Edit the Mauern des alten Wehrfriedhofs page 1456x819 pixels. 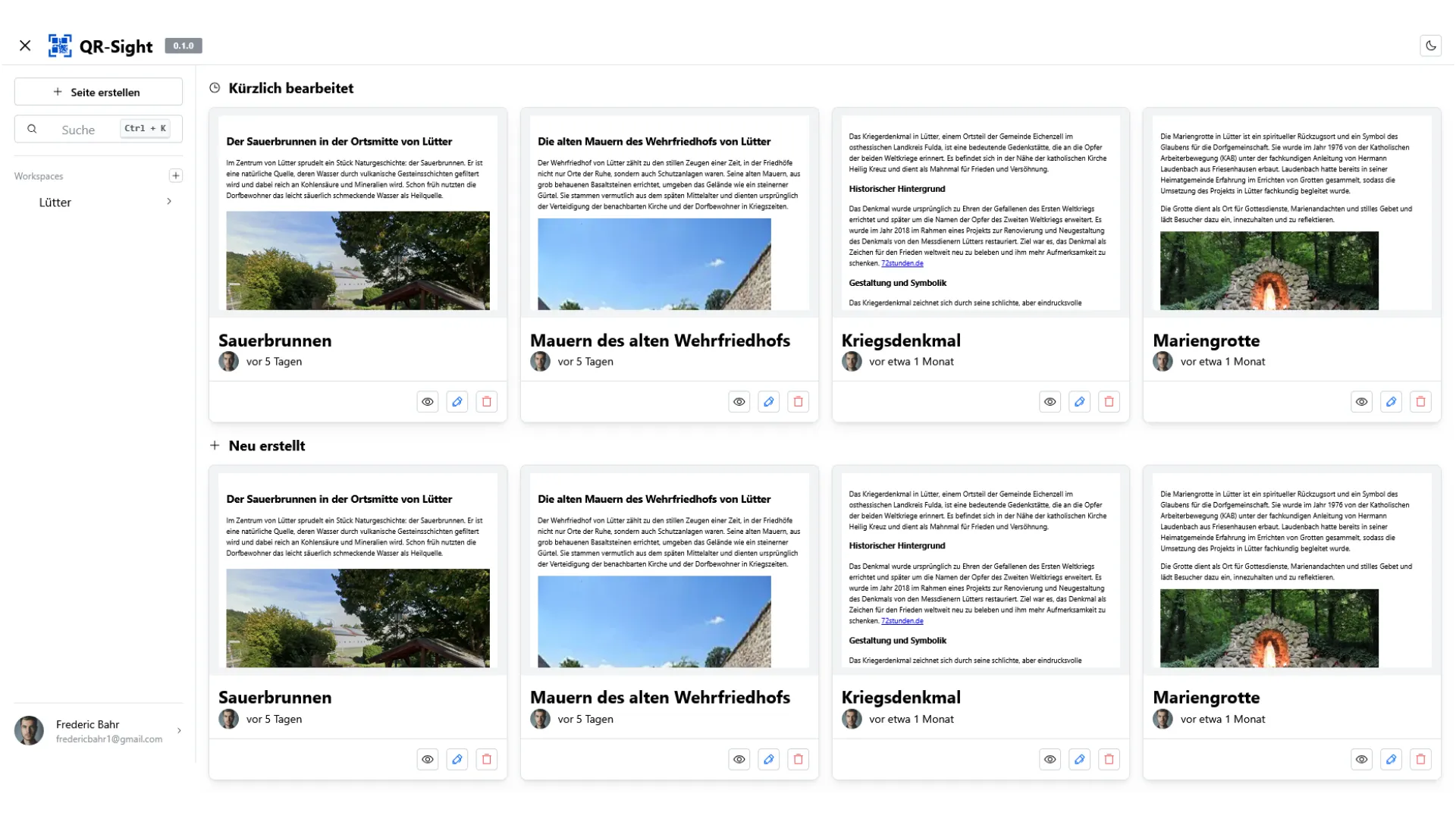tap(768, 401)
